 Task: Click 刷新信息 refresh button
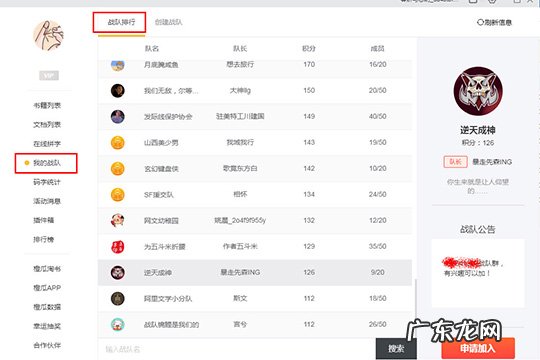[494, 23]
